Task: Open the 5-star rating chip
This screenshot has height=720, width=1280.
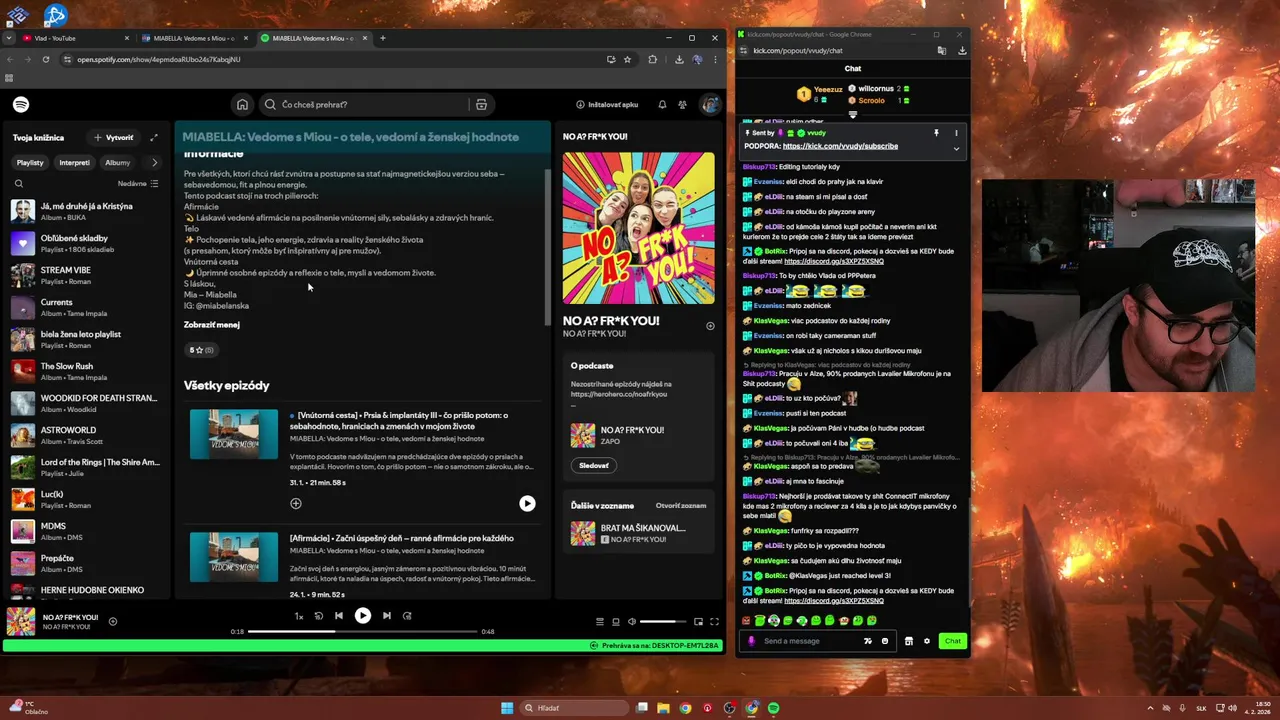Action: [201, 350]
